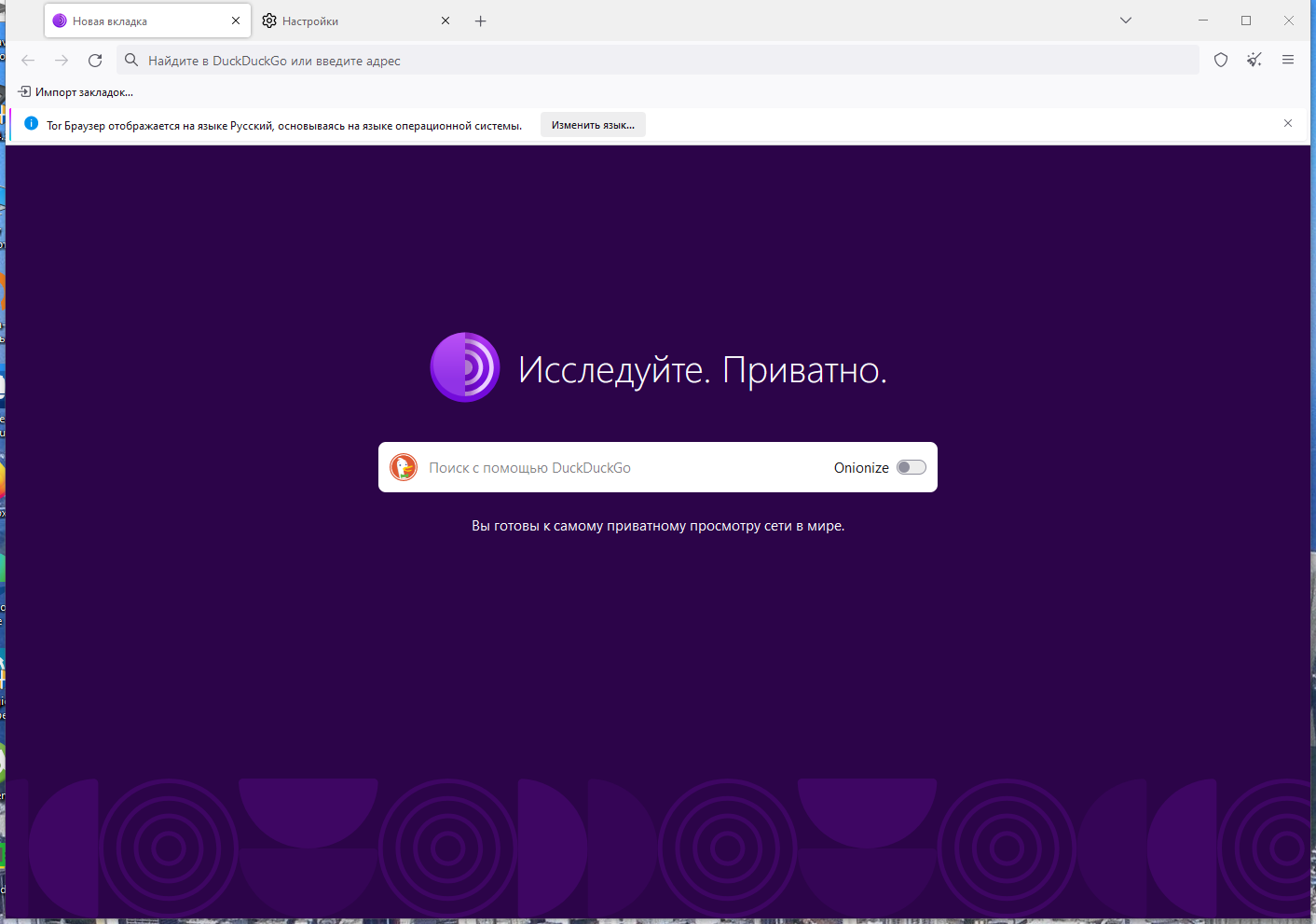Click the Исследуйте. Приватно. heading

pyautogui.click(x=703, y=370)
